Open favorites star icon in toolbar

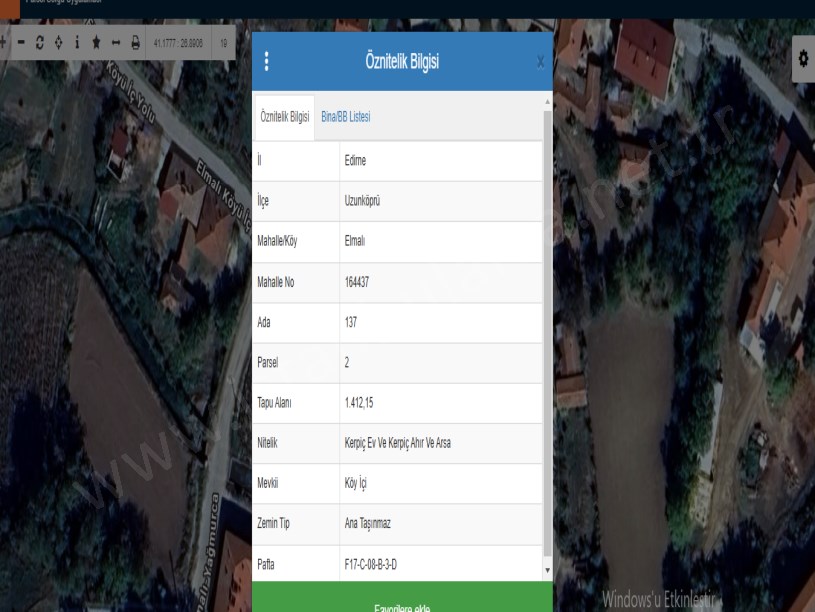[x=96, y=44]
